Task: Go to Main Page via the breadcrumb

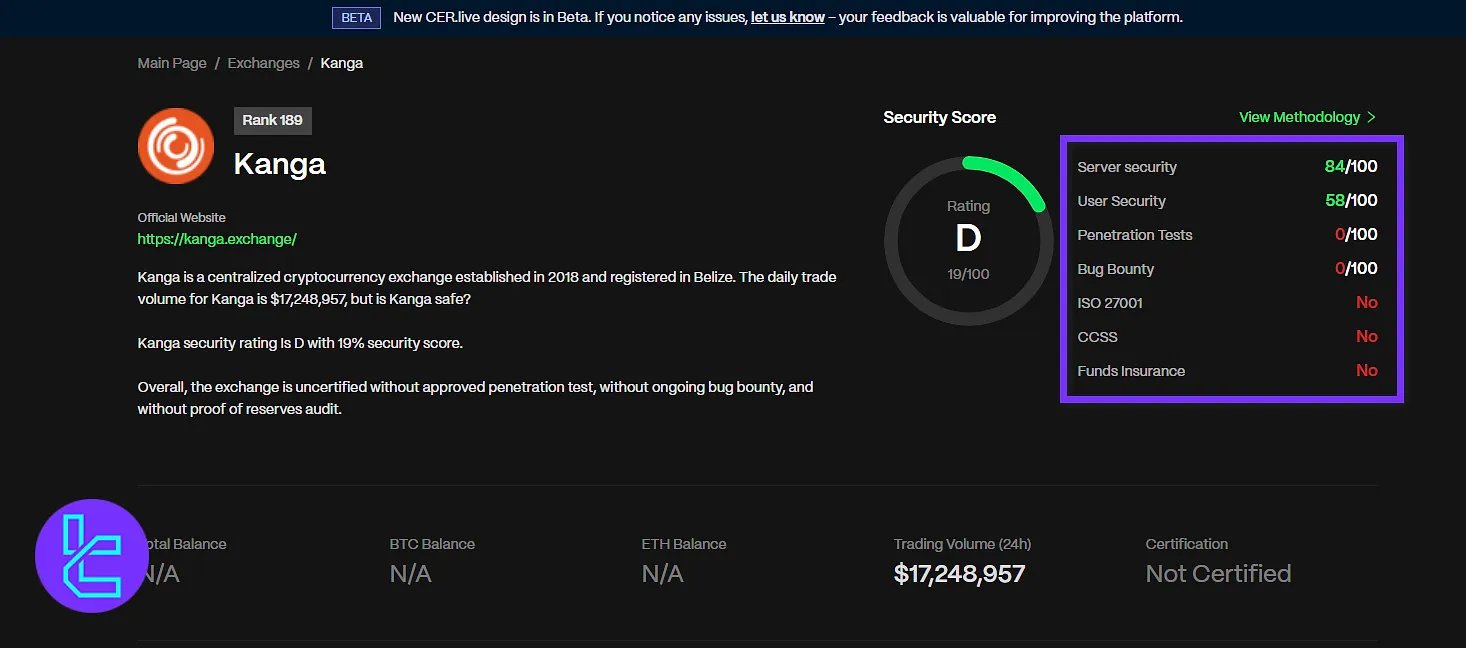Action: click(172, 63)
